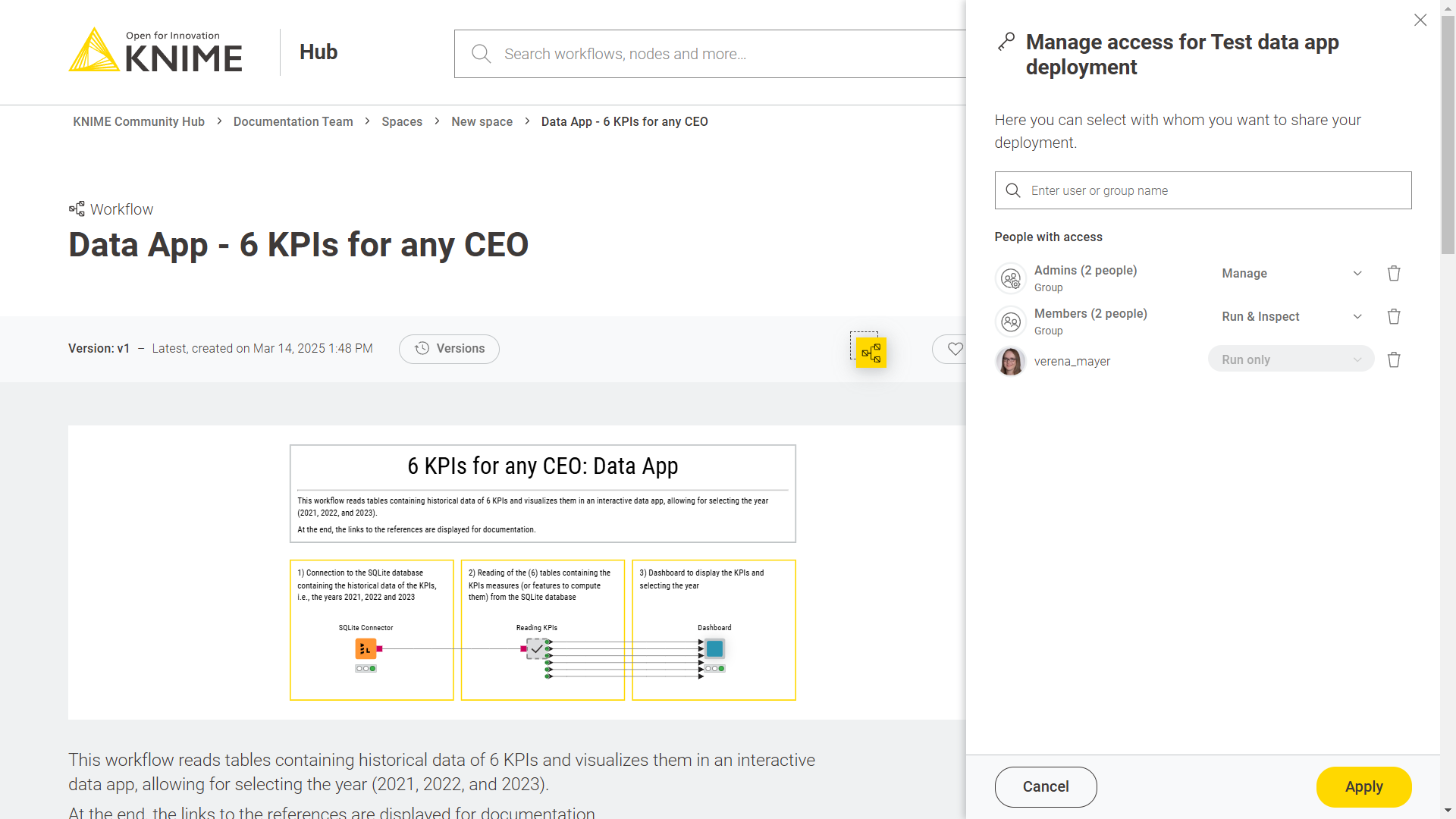
Task: Click verena_mayer's profile avatar
Action: (x=1010, y=361)
